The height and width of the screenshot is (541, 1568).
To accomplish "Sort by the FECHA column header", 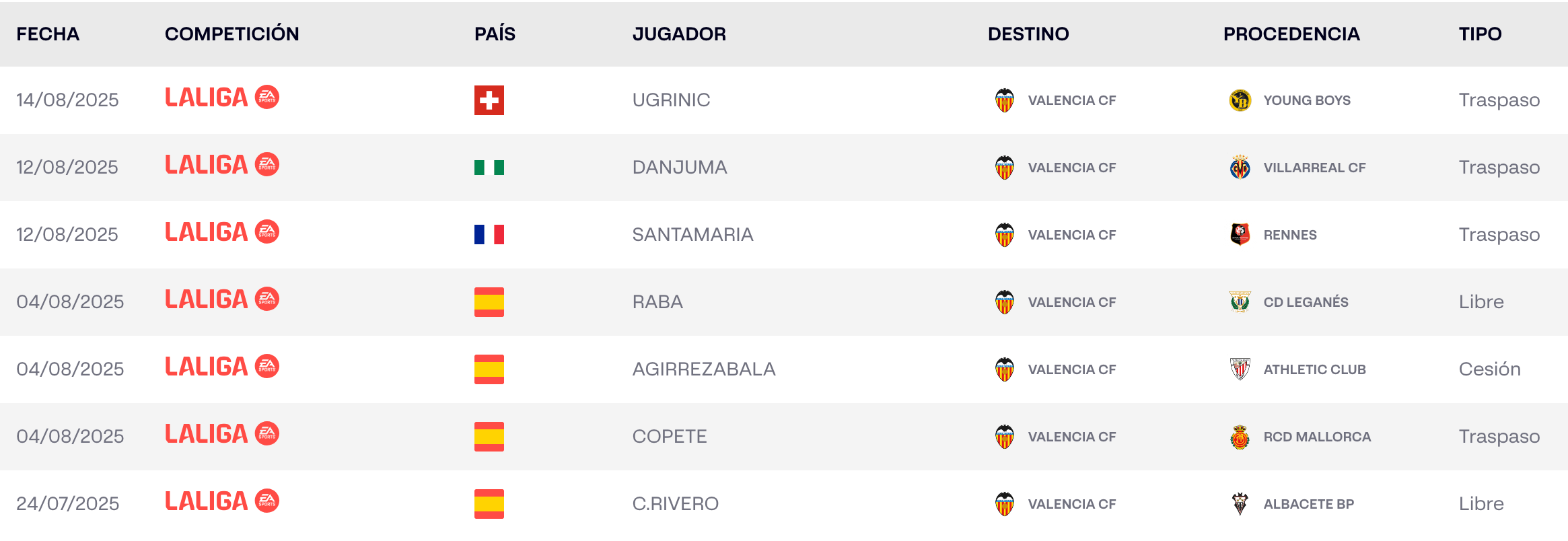I will [48, 34].
